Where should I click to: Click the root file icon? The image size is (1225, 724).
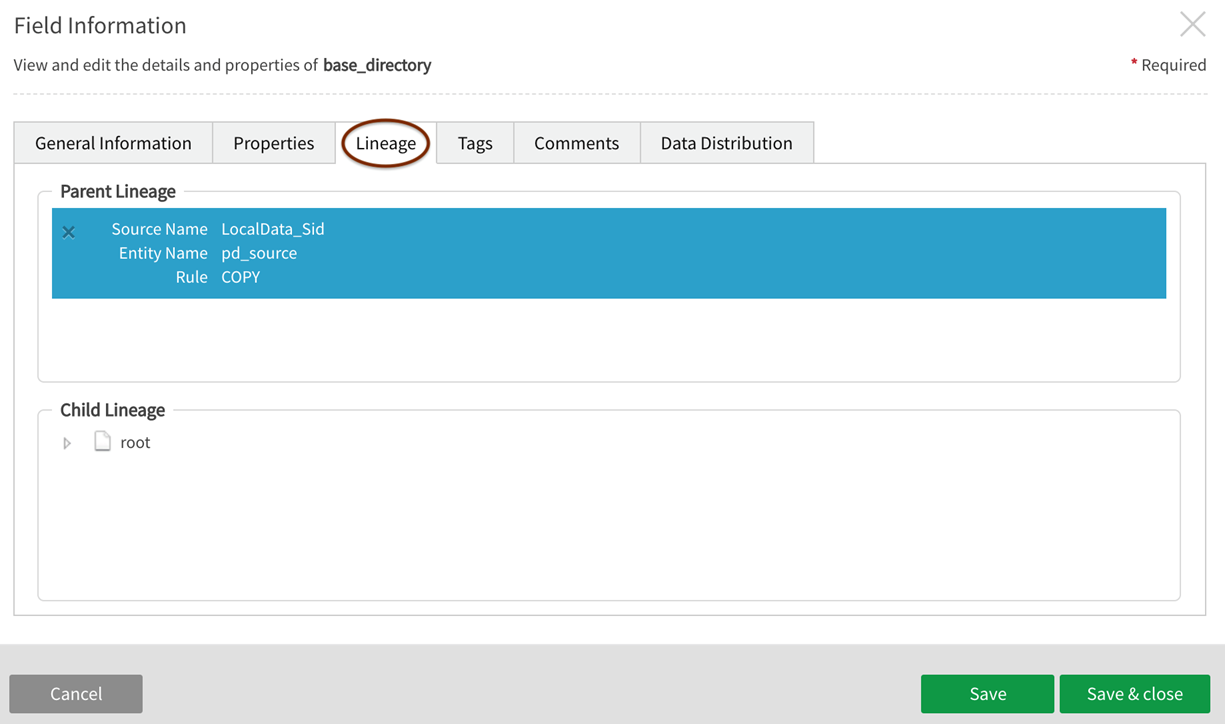point(102,442)
